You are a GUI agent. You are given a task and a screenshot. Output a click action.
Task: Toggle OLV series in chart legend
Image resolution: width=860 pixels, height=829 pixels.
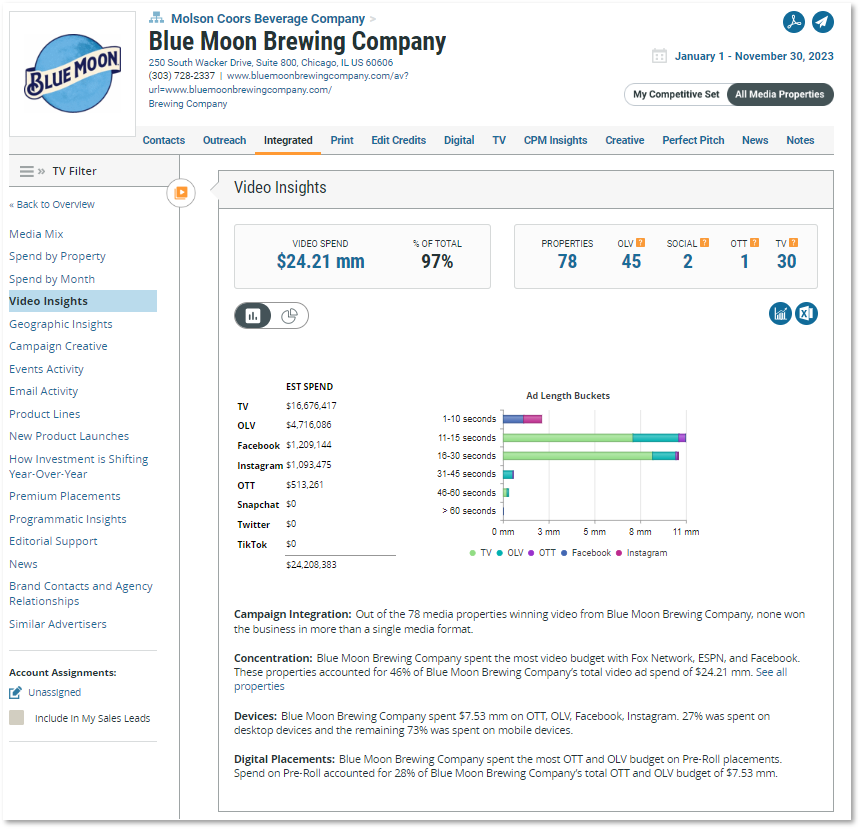click(510, 553)
